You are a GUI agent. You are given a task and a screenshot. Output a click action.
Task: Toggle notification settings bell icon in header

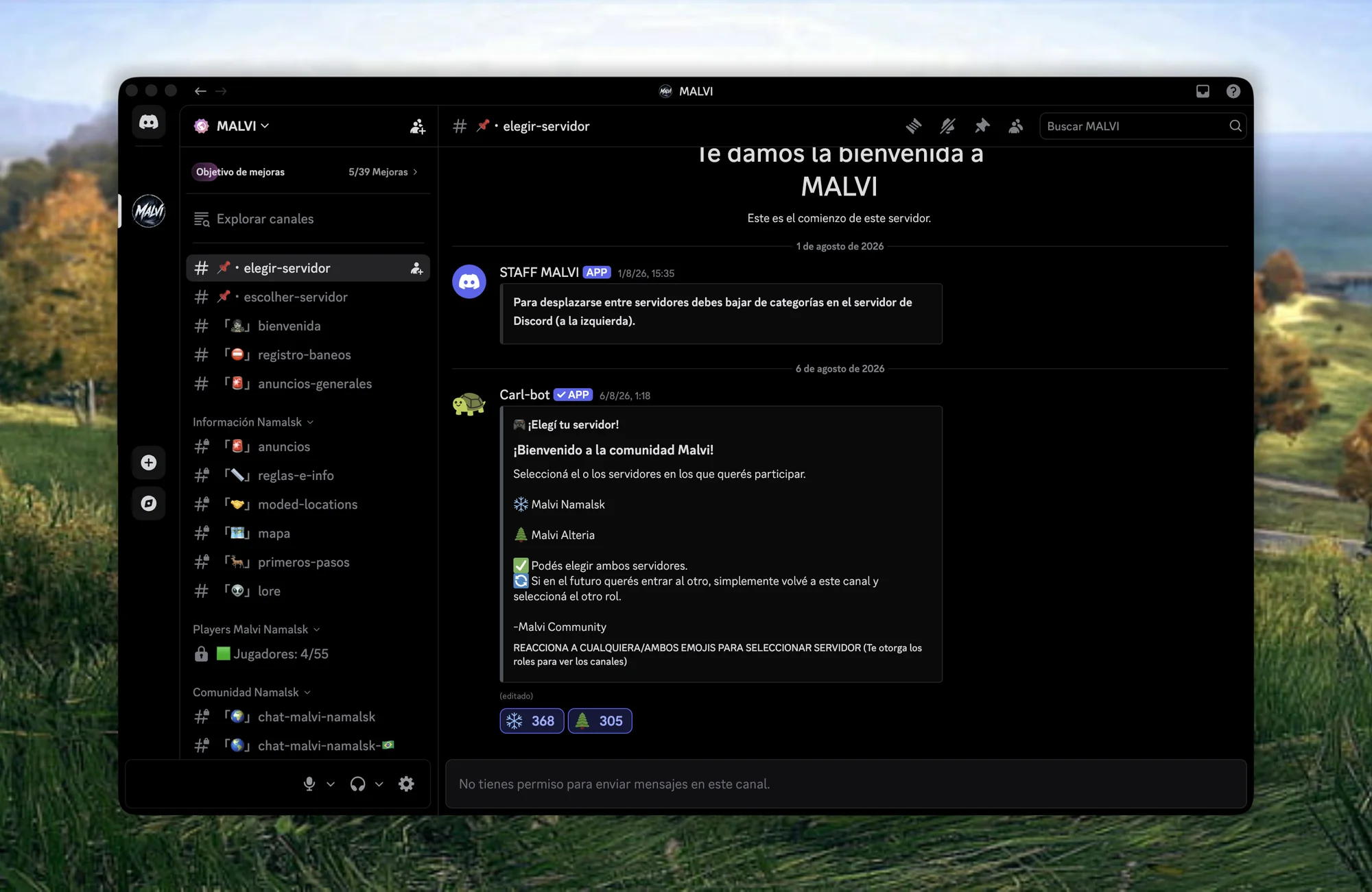[x=947, y=126]
